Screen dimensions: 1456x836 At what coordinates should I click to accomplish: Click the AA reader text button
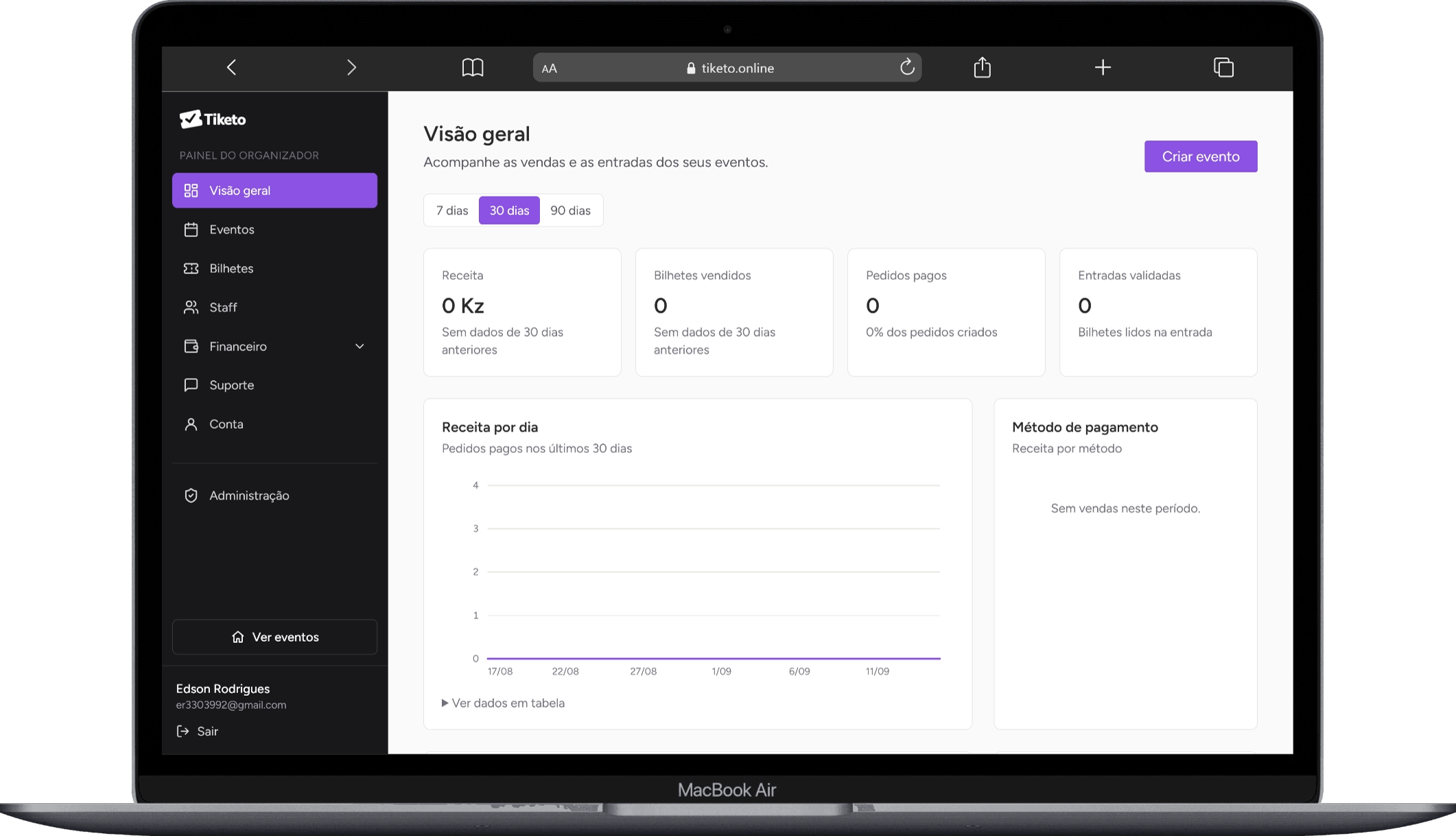point(550,68)
